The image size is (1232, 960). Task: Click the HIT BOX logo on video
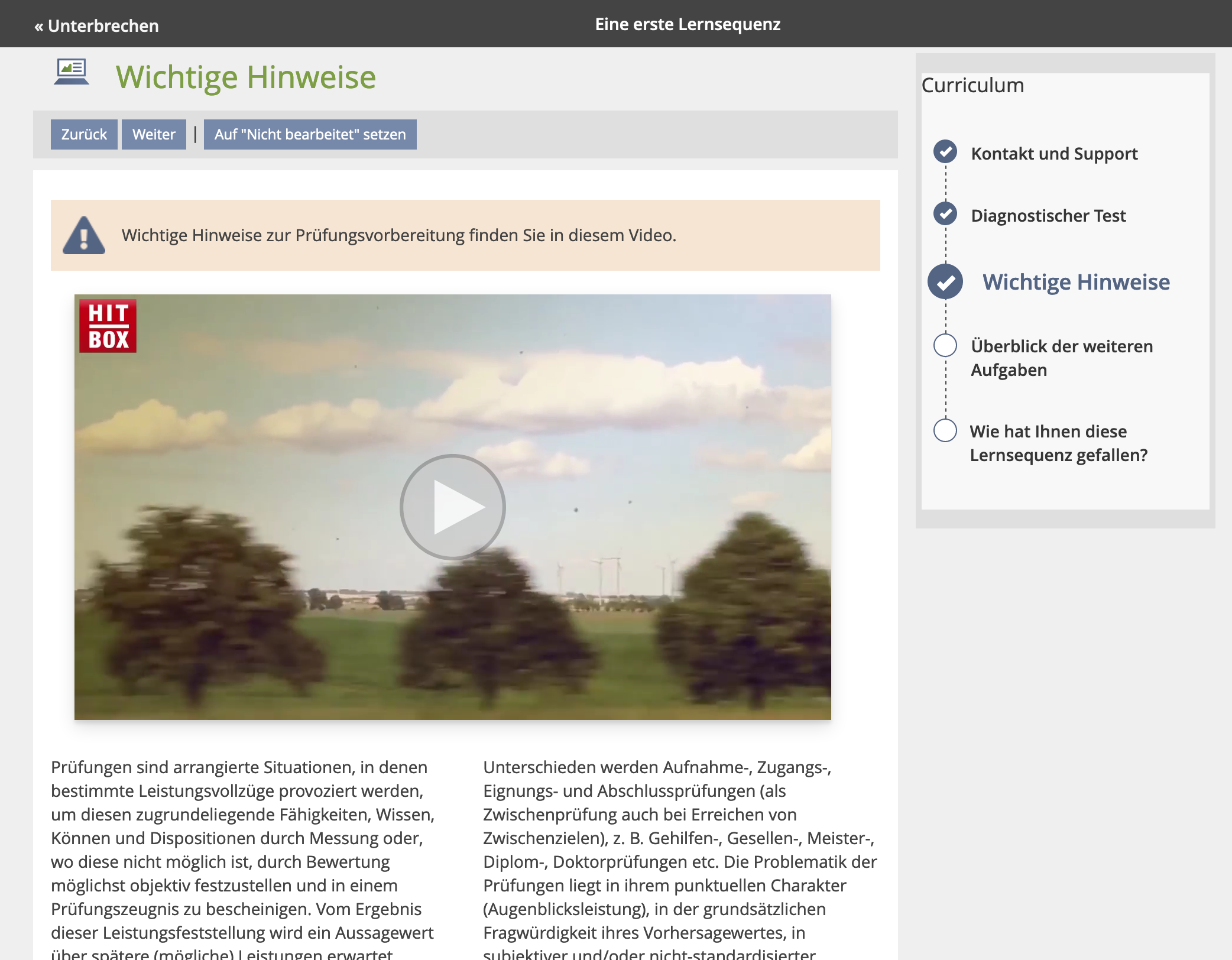[x=108, y=326]
